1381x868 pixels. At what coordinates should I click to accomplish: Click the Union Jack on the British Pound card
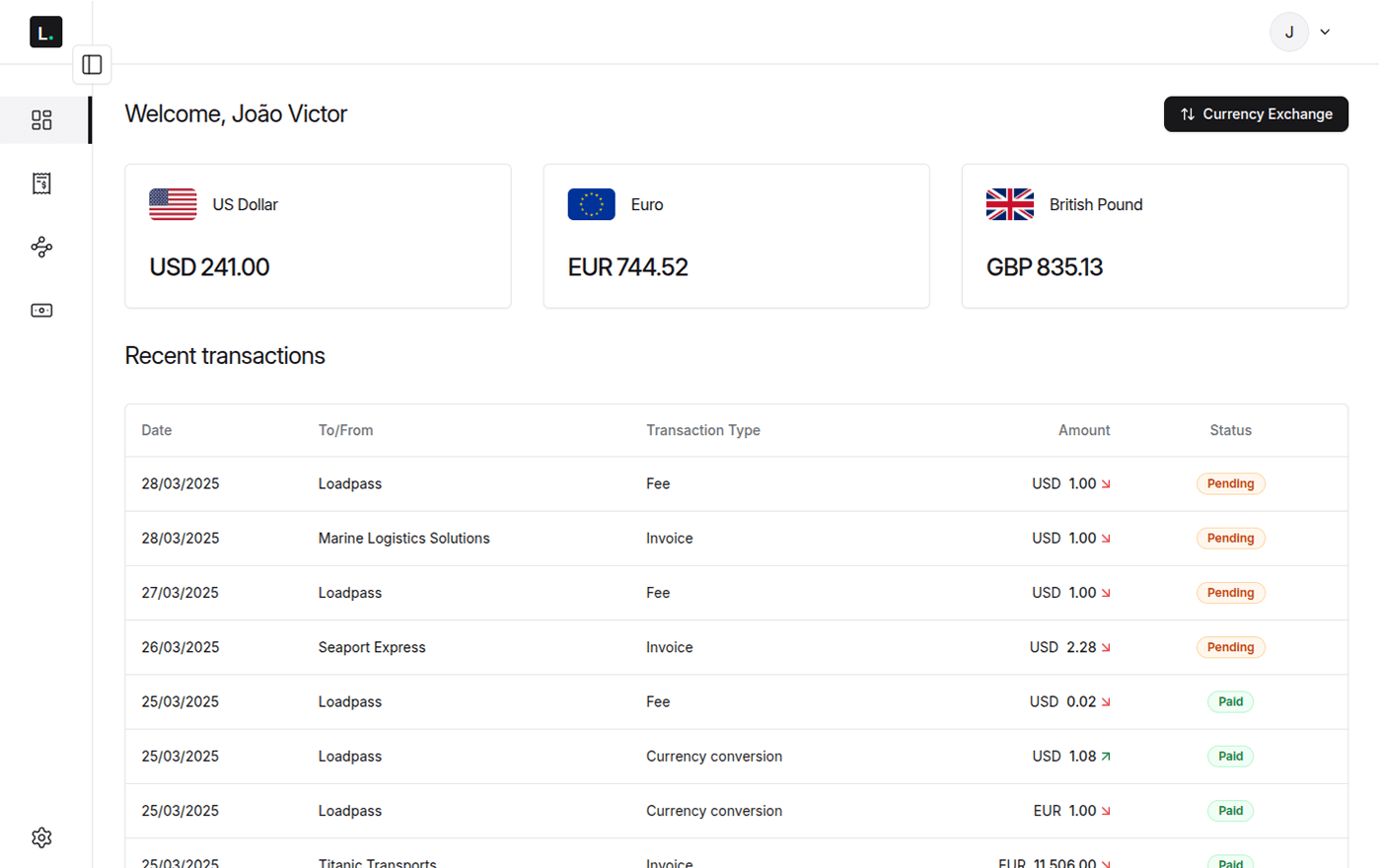coord(1009,204)
